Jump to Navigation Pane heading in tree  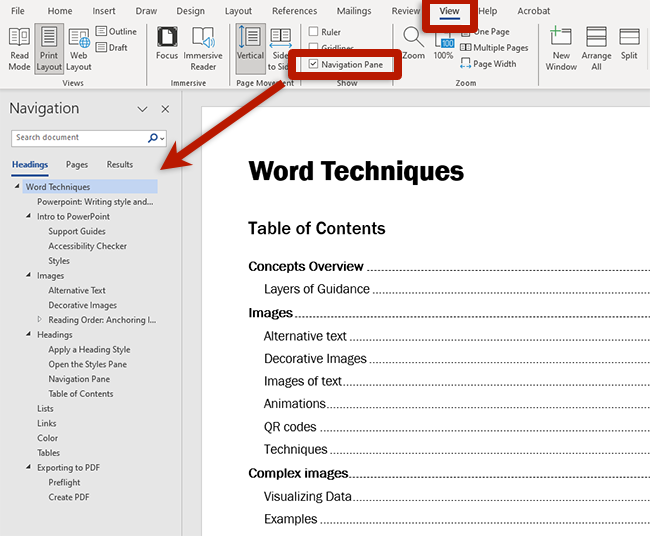79,379
